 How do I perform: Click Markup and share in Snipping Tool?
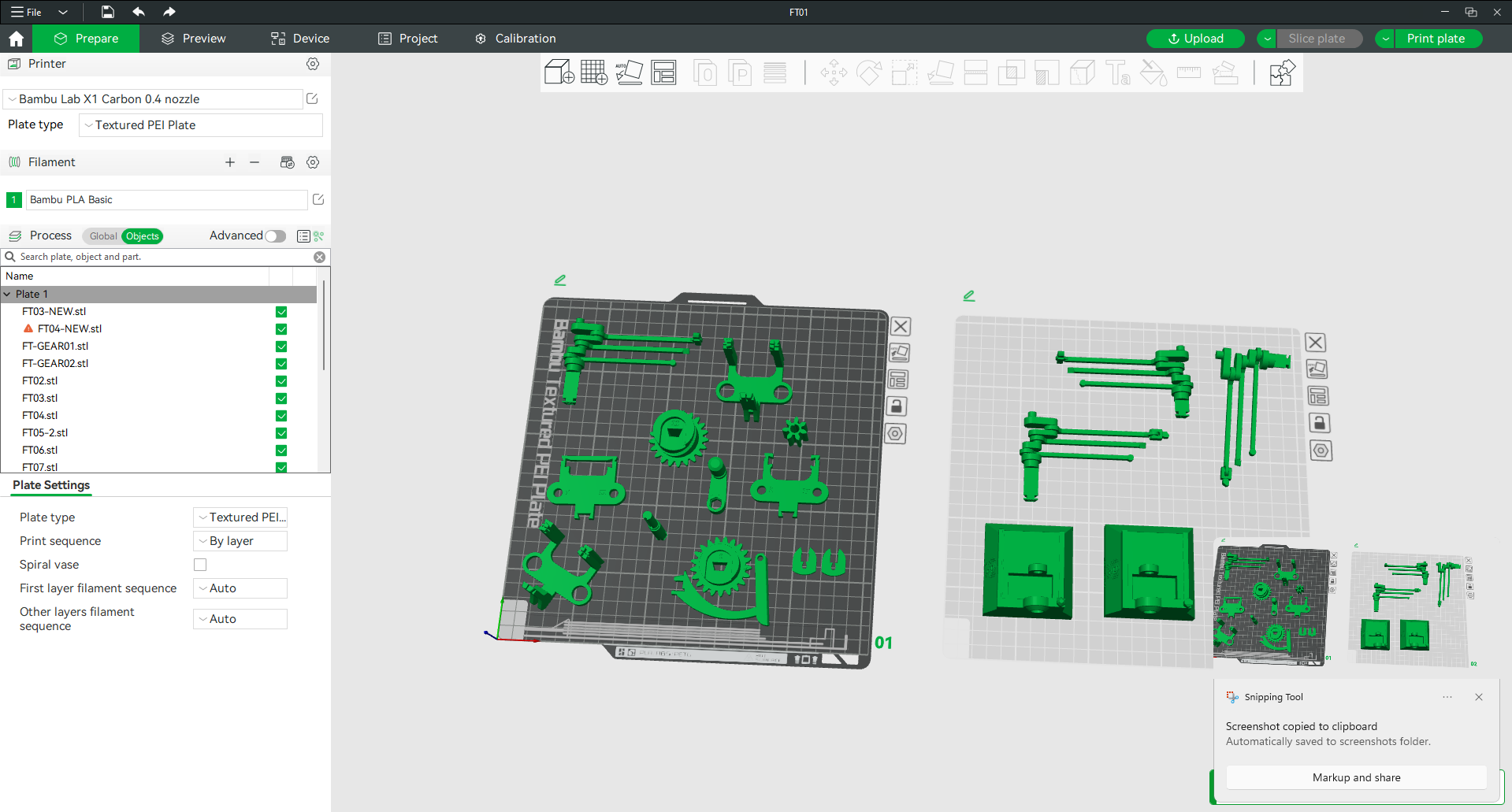coord(1356,777)
